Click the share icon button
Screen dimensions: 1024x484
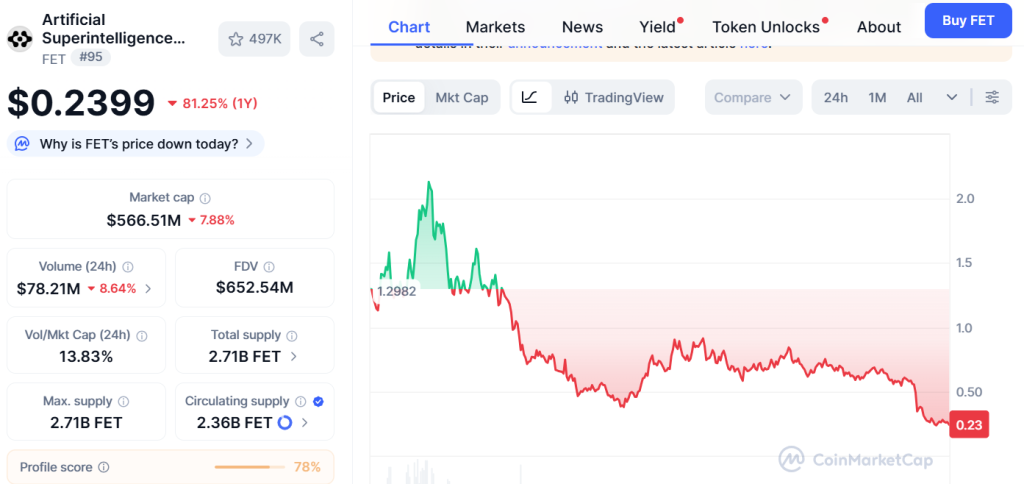pos(317,39)
